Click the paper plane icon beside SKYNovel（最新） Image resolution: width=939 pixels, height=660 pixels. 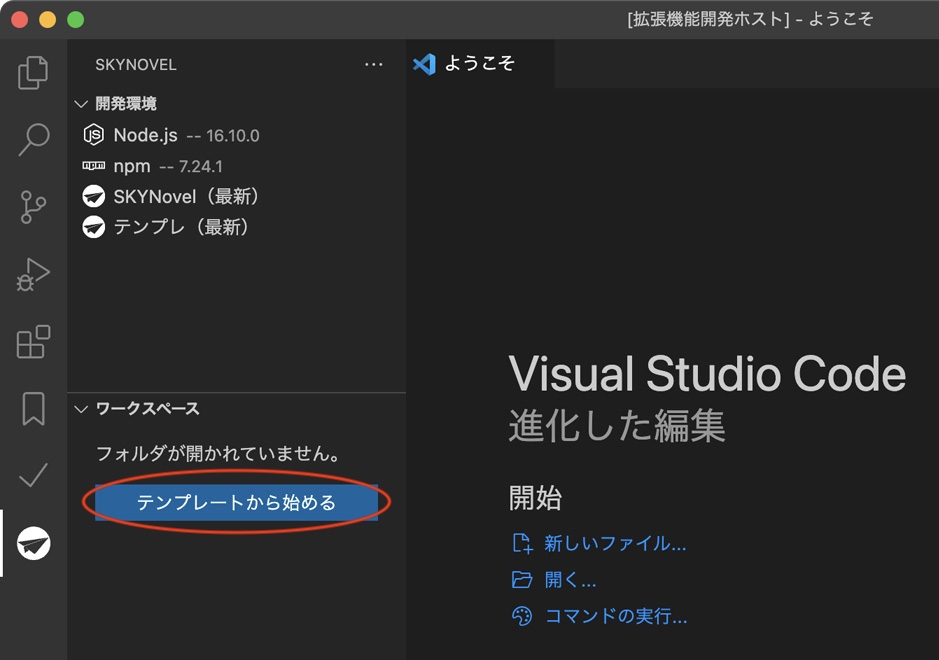click(93, 196)
